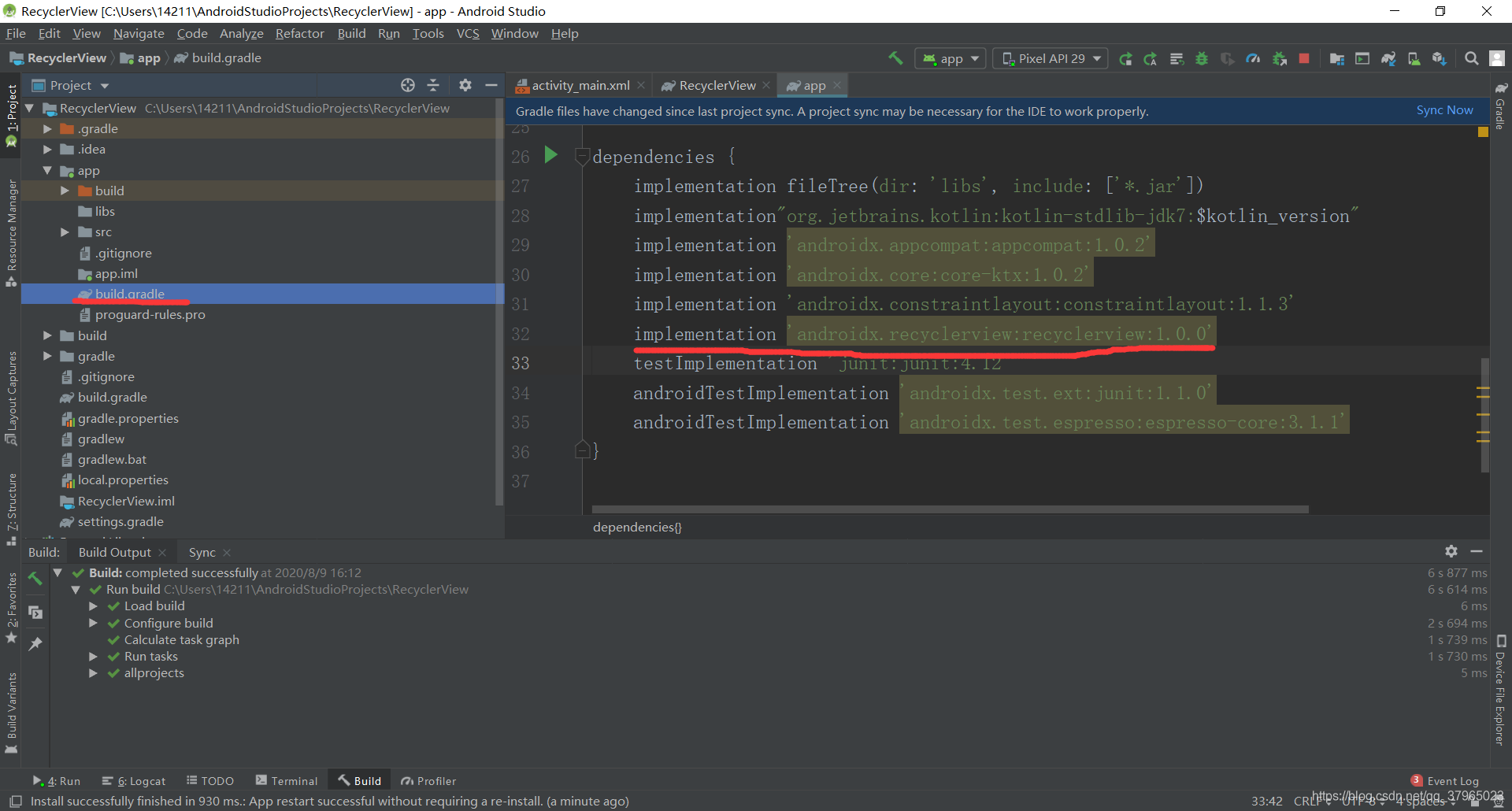Image resolution: width=1512 pixels, height=811 pixels.
Task: Hide the Project tool window
Action: click(491, 85)
